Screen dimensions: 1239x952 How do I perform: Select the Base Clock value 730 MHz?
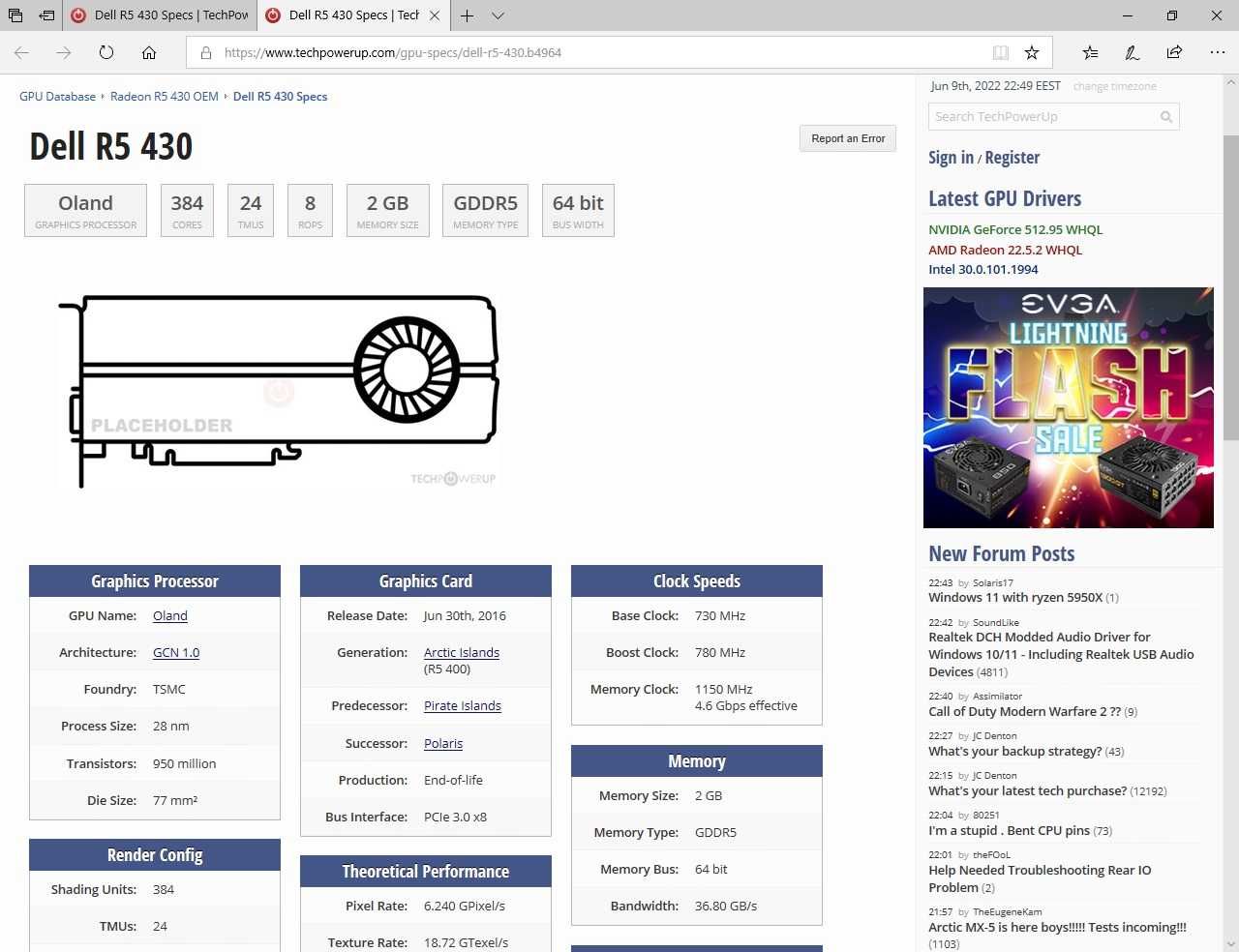coord(720,616)
